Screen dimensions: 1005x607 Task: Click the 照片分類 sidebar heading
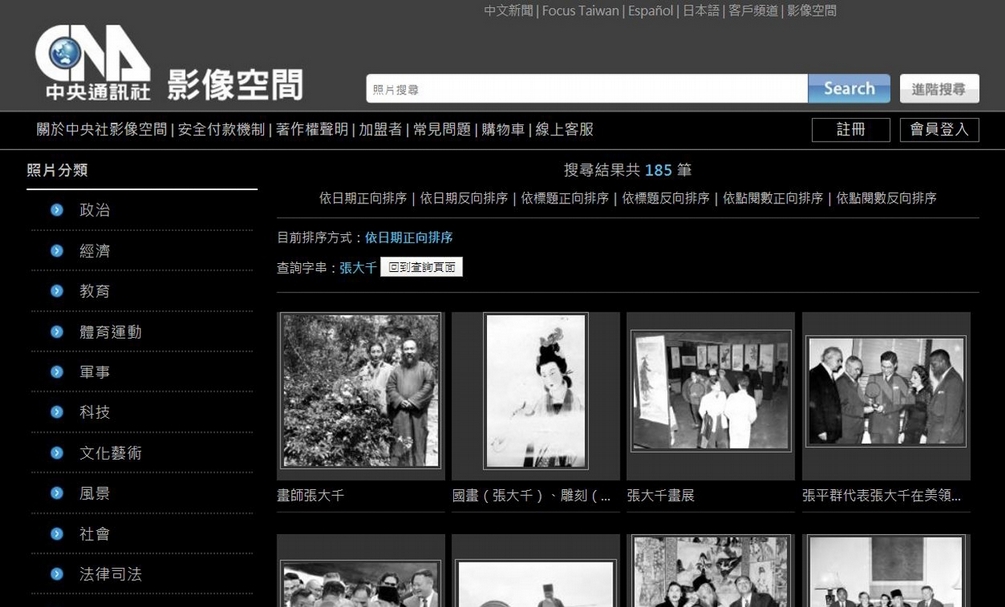pyautogui.click(x=57, y=170)
